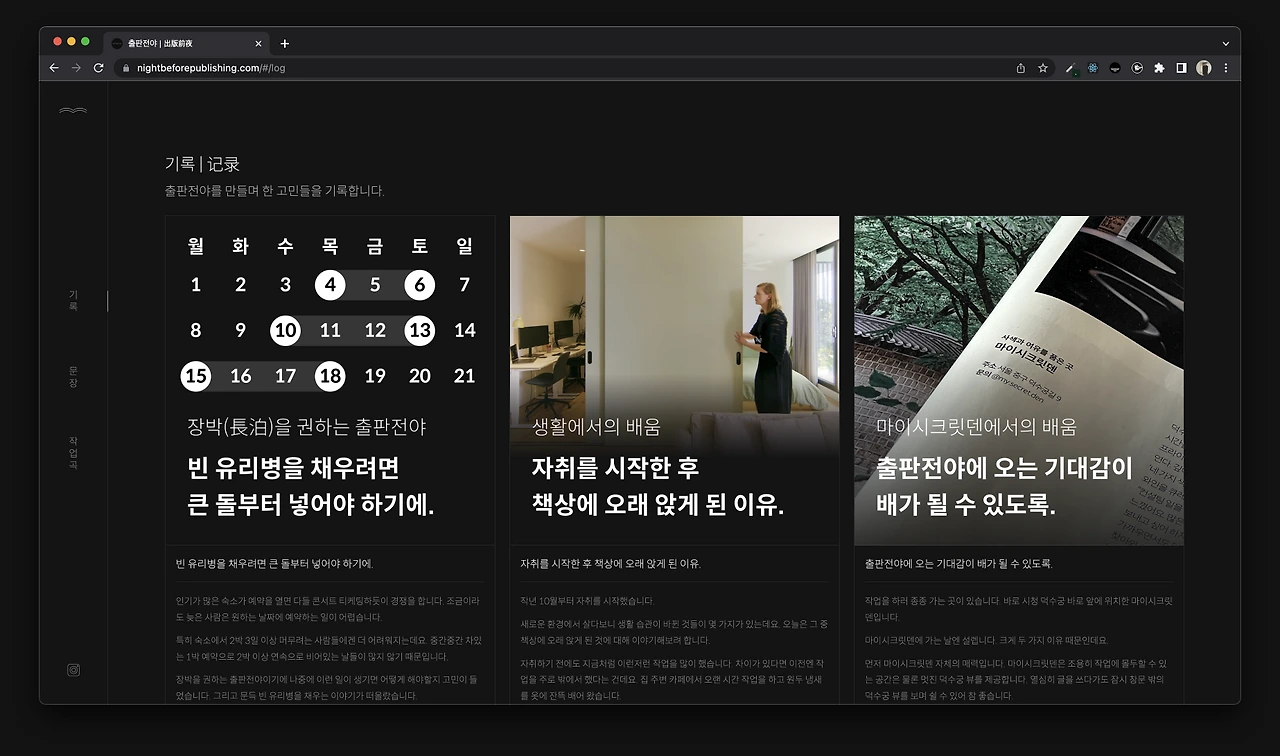Open the Chrome profile avatar
The width and height of the screenshot is (1280, 756).
[1204, 68]
